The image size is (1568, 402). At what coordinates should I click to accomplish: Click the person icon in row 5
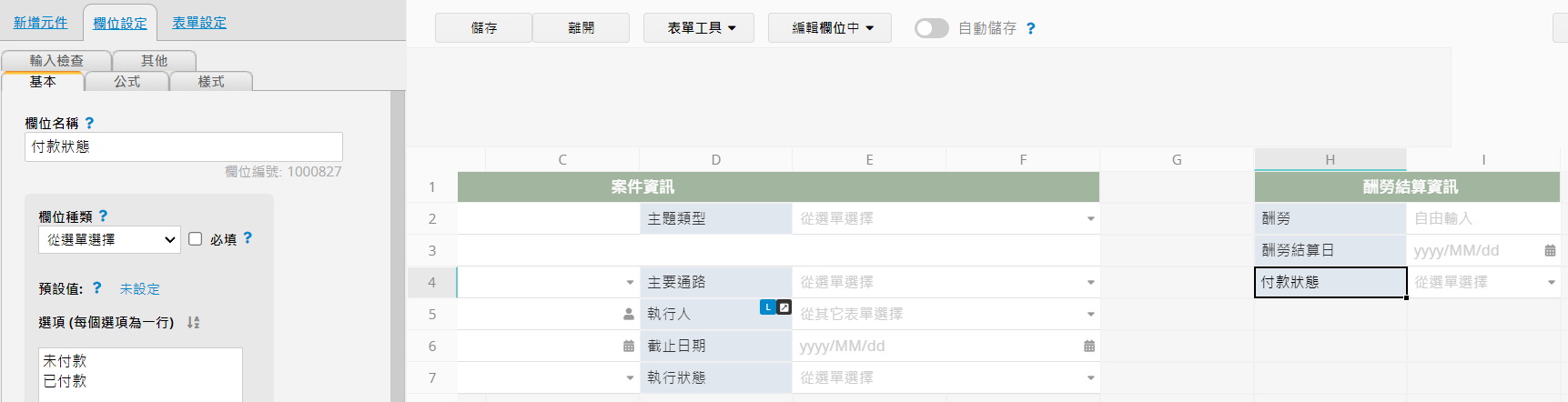pos(628,314)
